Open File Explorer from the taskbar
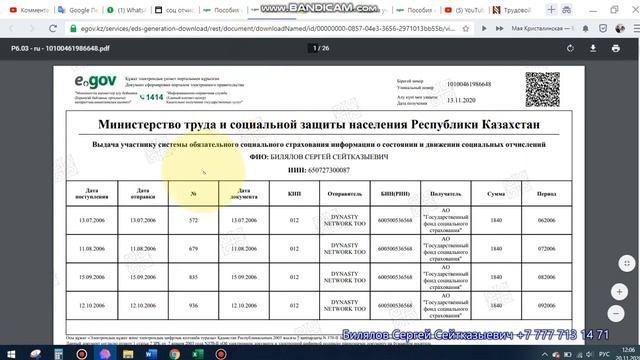 coord(128,354)
